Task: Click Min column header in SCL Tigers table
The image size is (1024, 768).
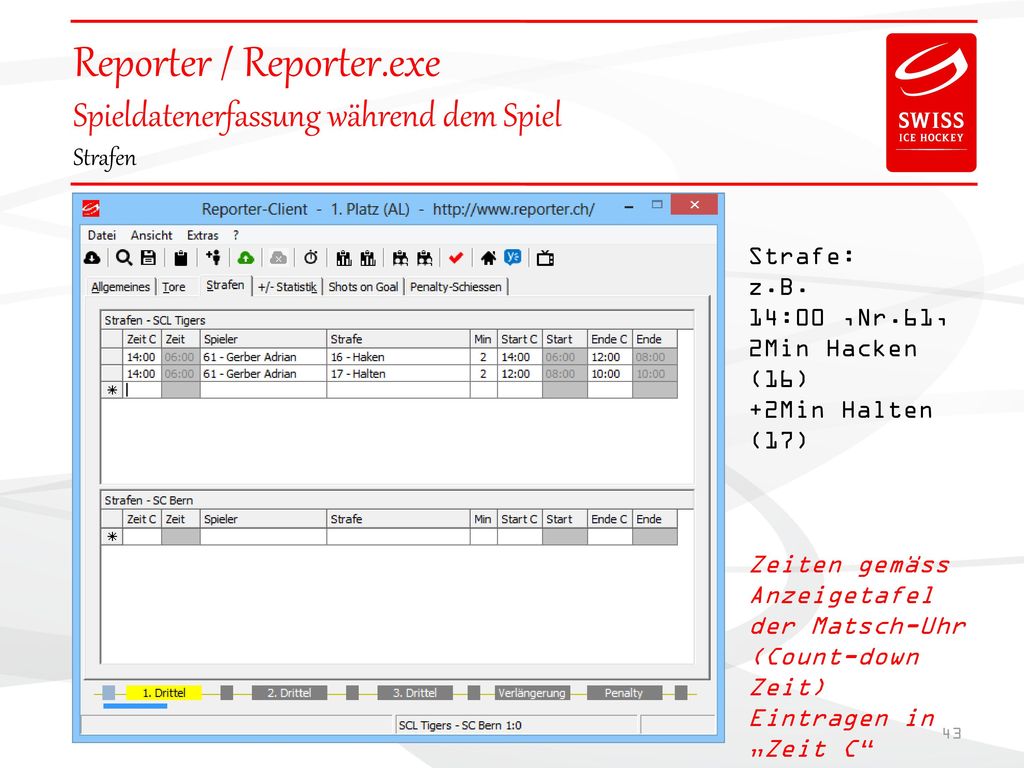Action: (x=483, y=339)
